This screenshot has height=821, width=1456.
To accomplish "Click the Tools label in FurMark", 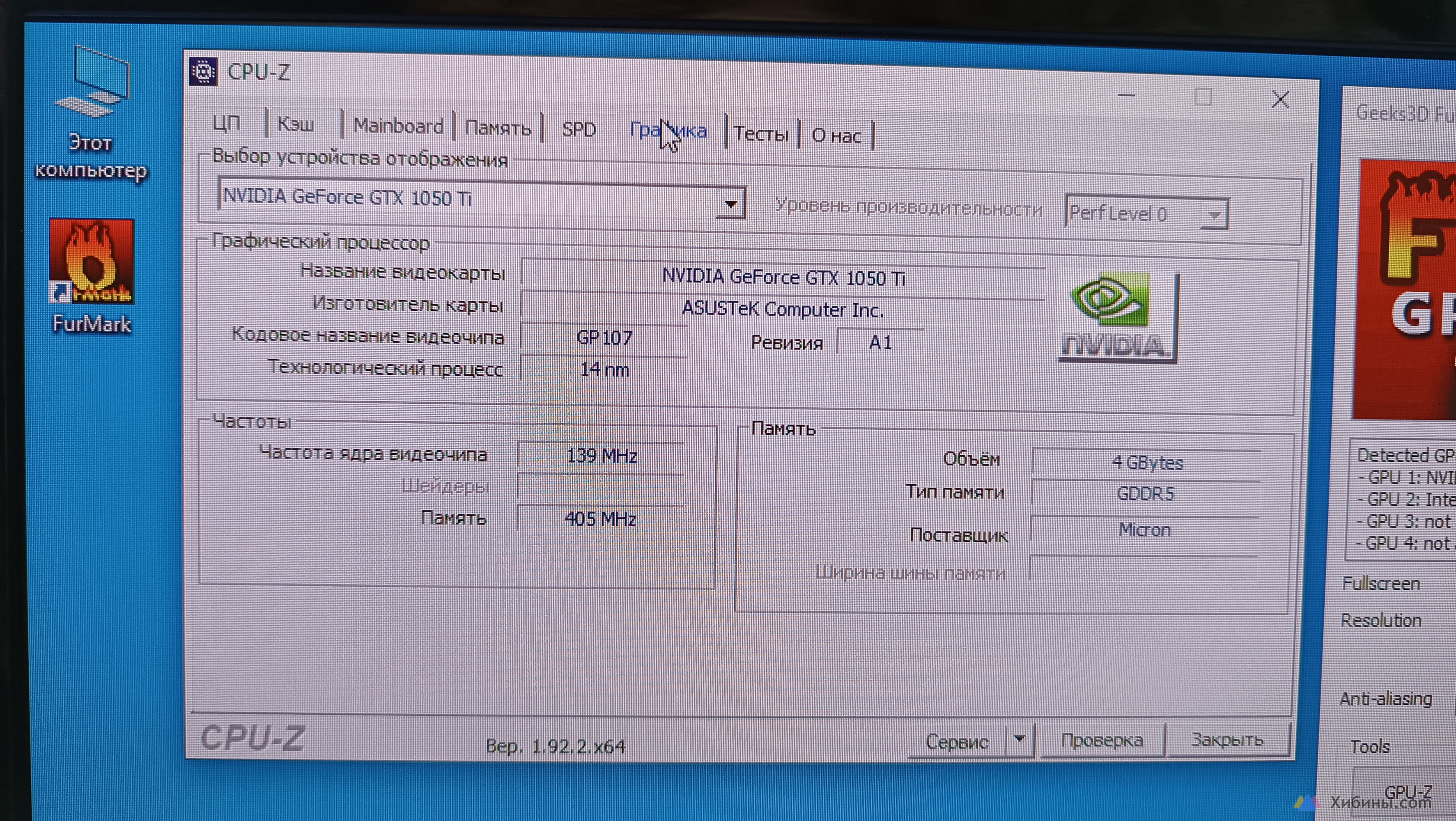I will pyautogui.click(x=1370, y=747).
